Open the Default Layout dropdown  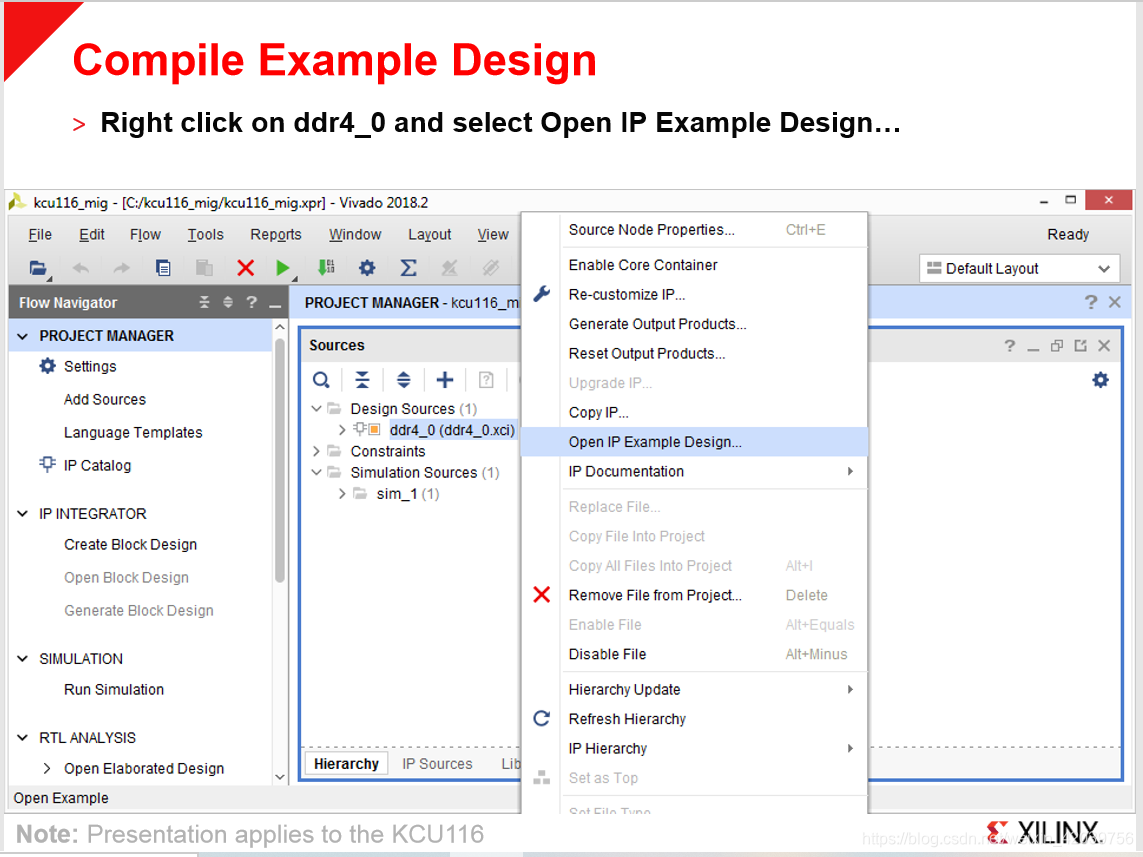click(1019, 268)
